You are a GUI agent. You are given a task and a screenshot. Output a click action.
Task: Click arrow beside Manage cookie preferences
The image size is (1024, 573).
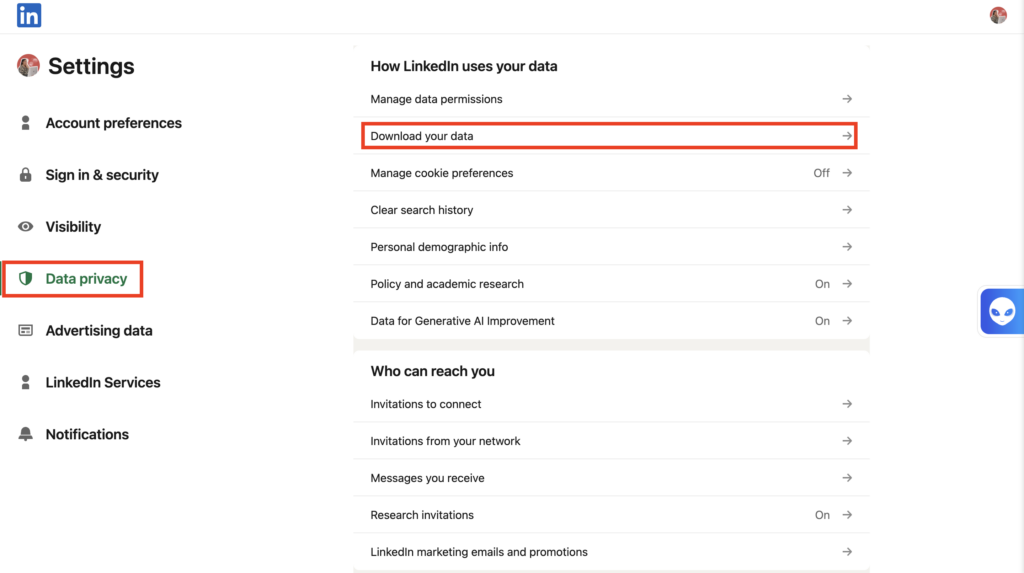pyautogui.click(x=847, y=173)
